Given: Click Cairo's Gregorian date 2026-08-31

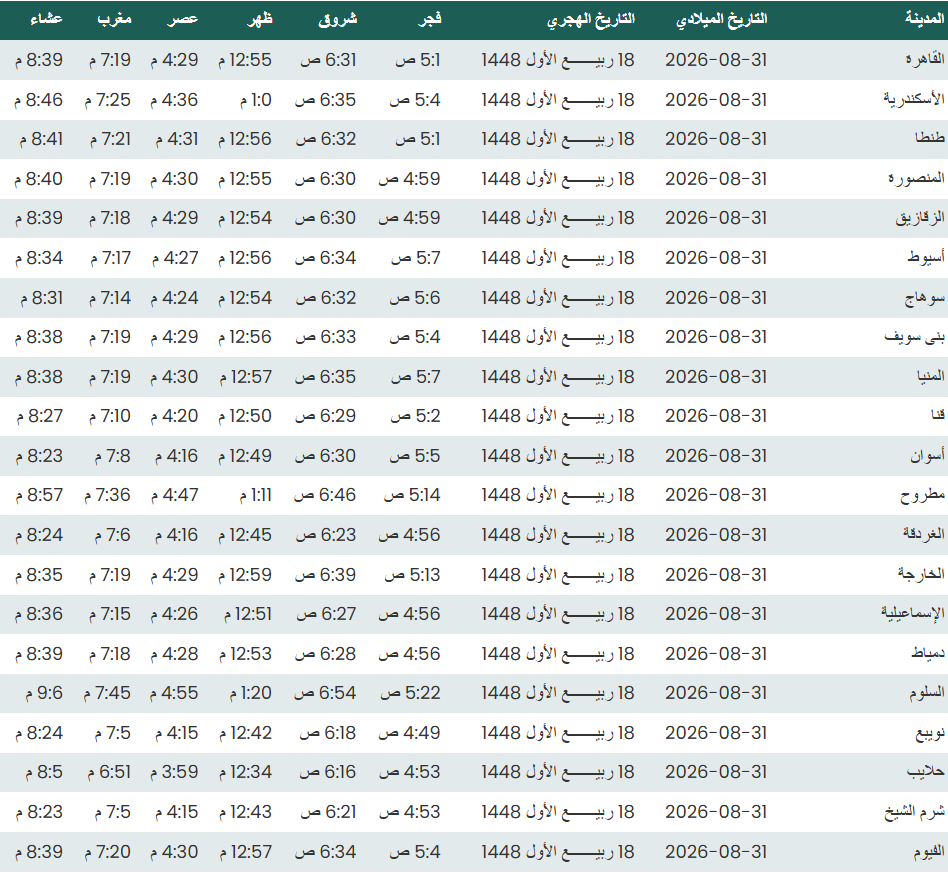Looking at the screenshot, I should tap(716, 60).
